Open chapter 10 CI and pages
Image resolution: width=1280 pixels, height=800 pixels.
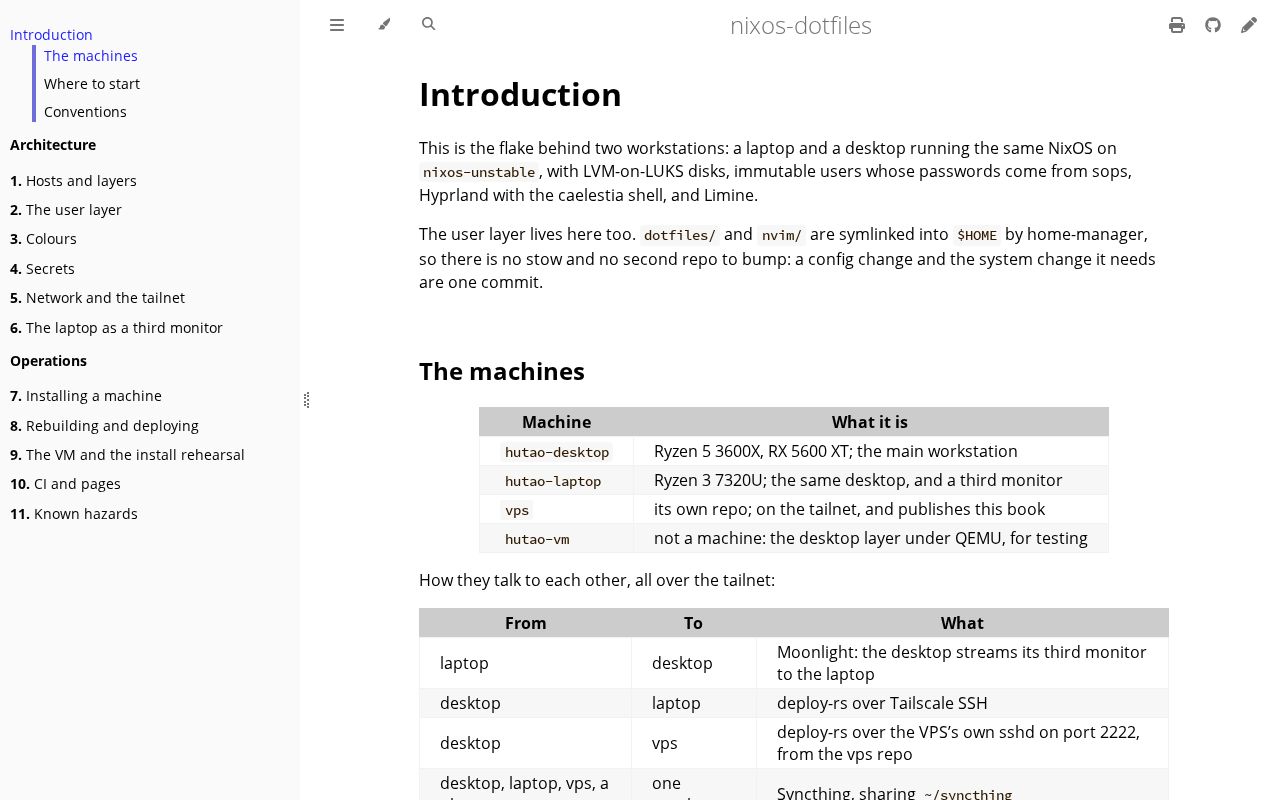[65, 484]
